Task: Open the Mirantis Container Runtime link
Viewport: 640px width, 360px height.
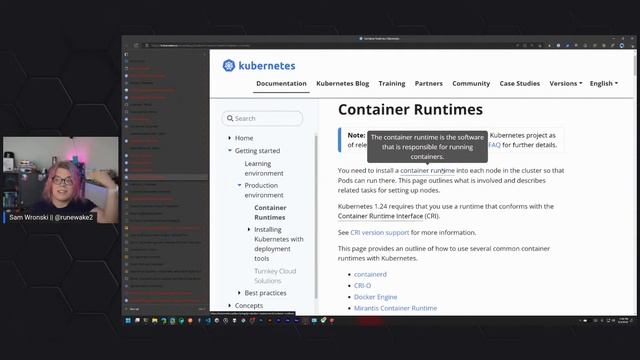Action: point(395,308)
